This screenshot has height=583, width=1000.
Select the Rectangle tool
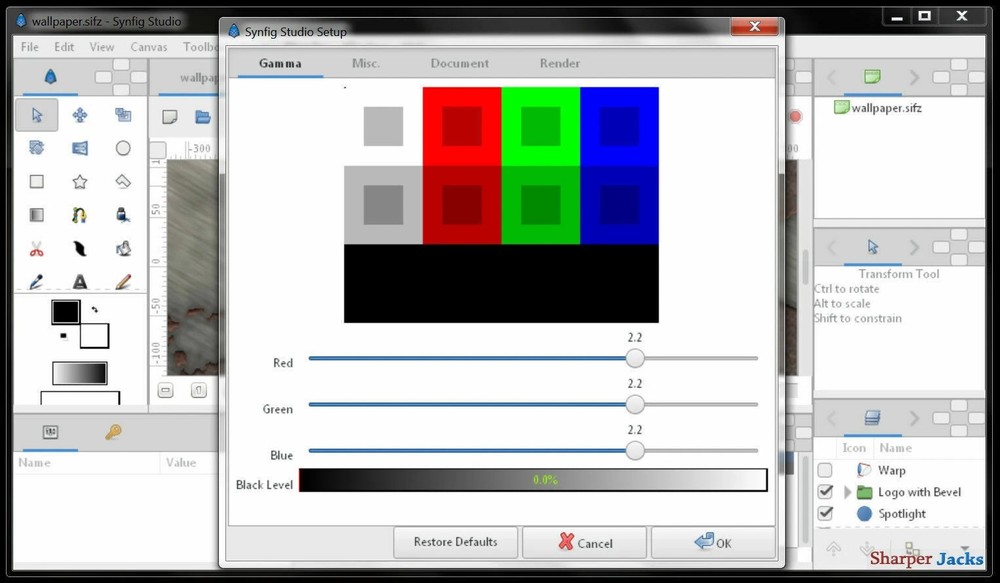click(x=37, y=182)
